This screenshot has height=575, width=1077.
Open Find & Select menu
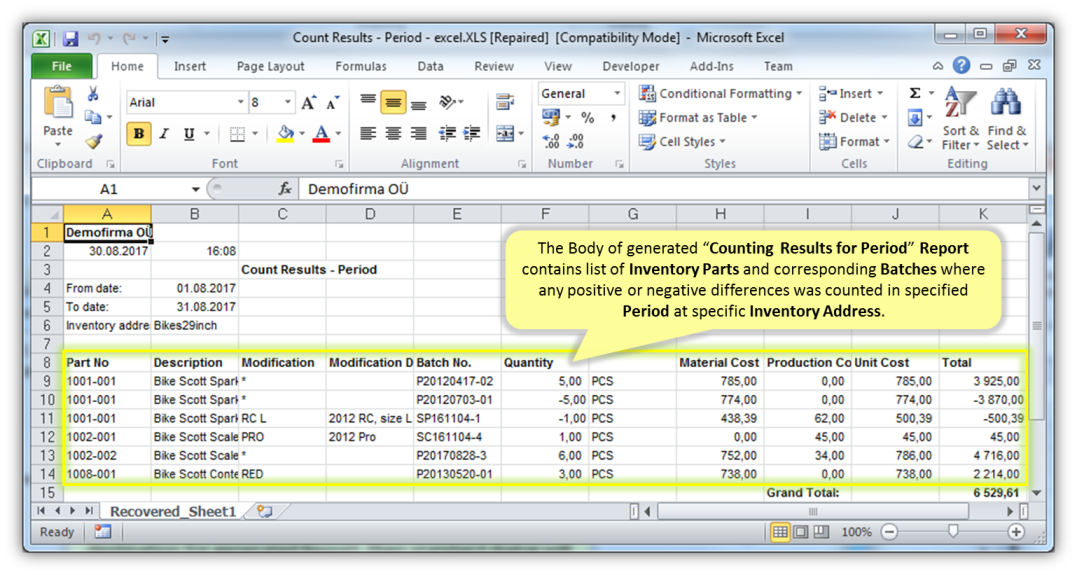coord(1007,118)
